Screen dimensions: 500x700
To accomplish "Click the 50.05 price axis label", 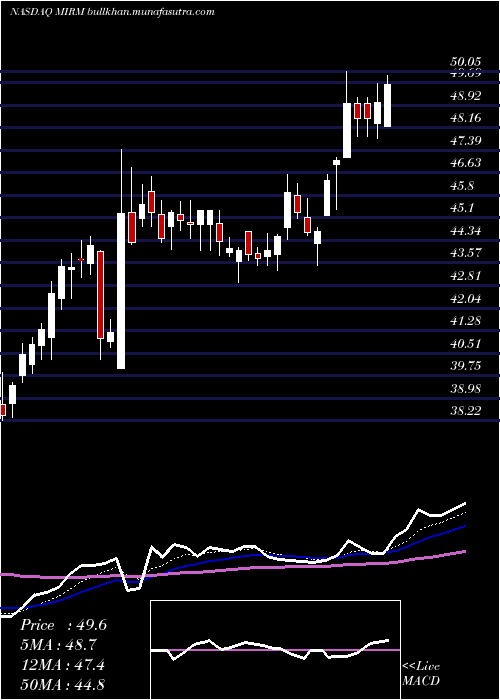I will coord(465,63).
